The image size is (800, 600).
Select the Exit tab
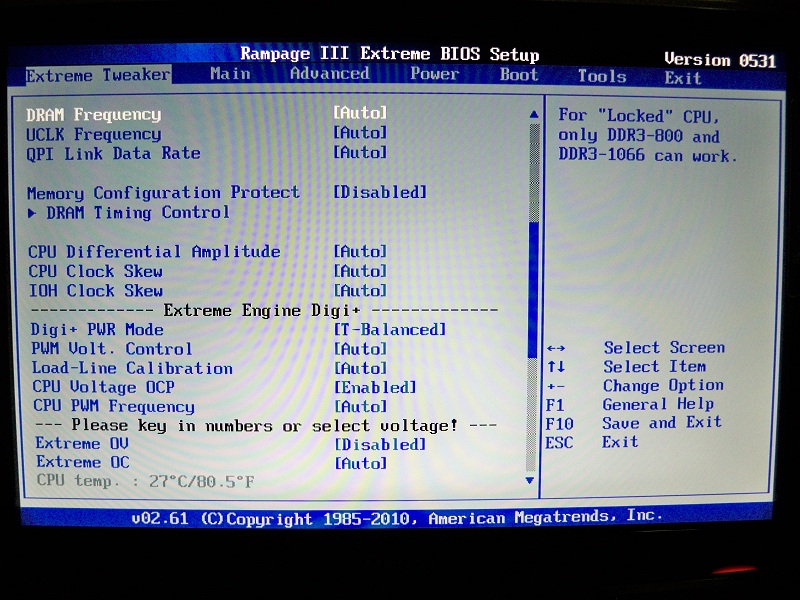[x=683, y=77]
